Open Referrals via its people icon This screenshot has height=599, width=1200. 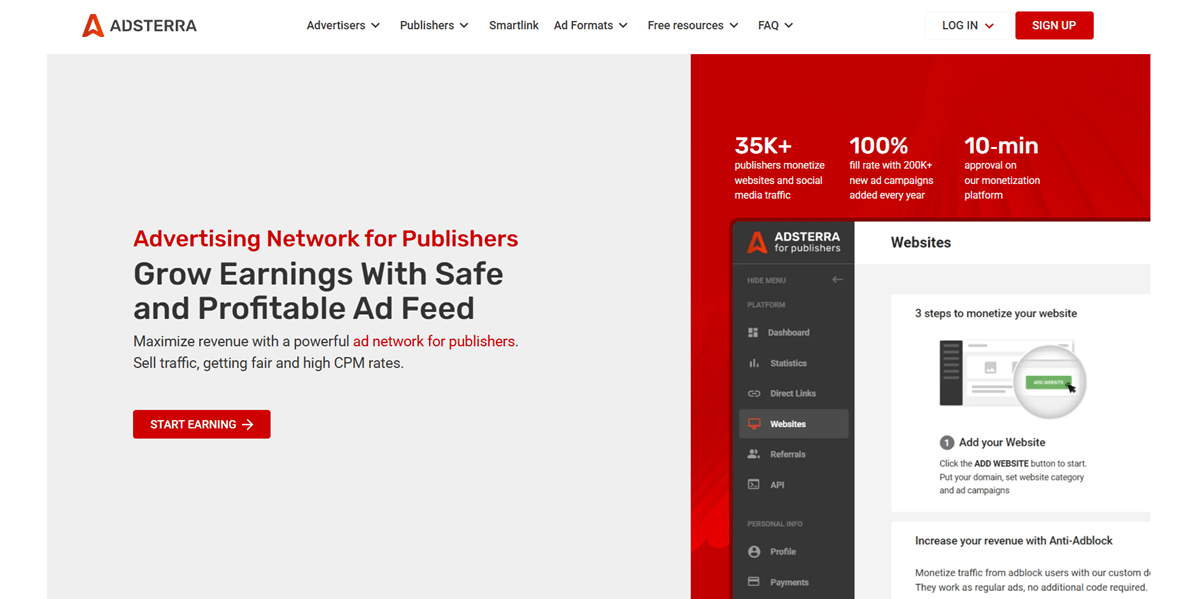click(756, 454)
